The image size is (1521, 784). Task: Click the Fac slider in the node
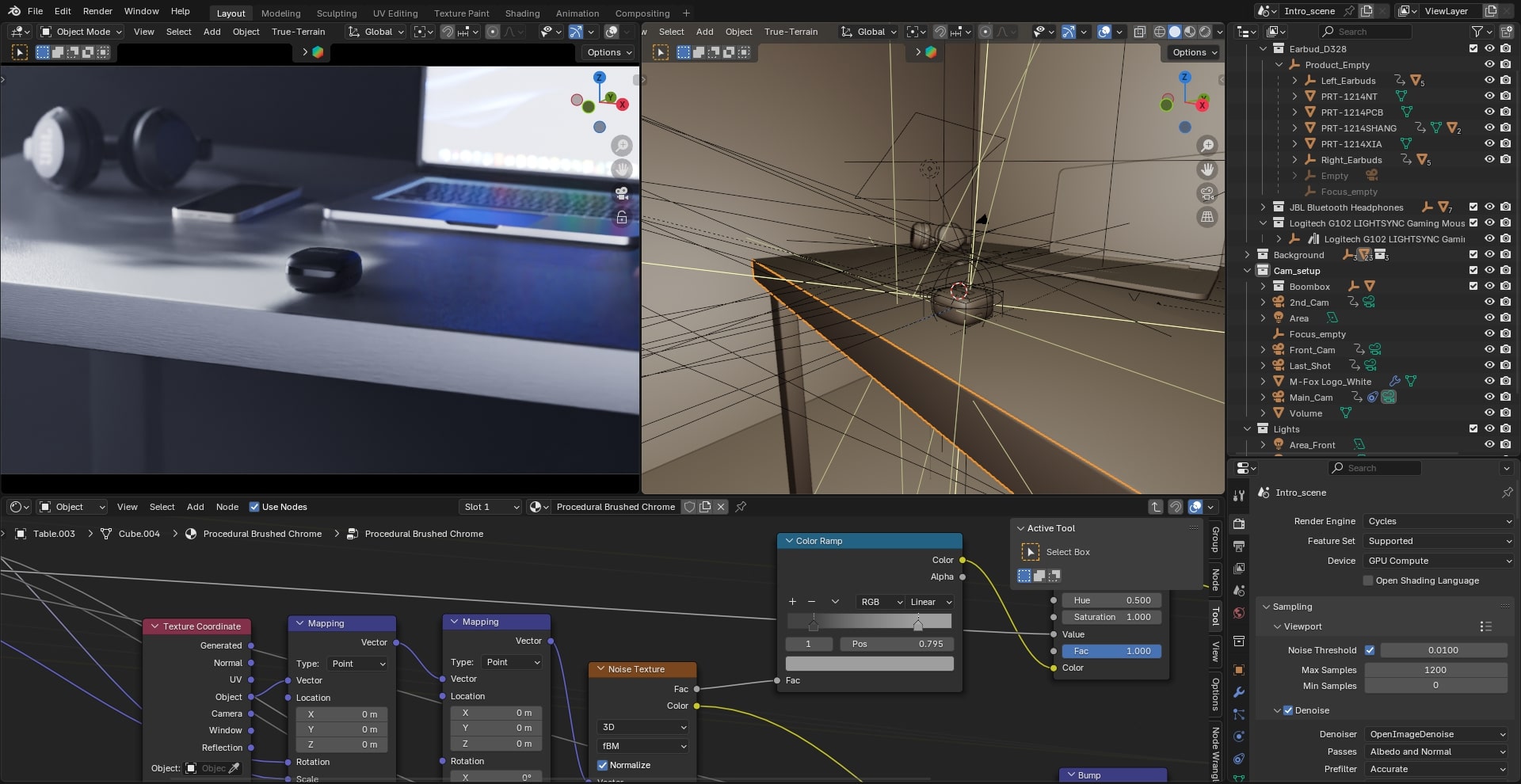pyautogui.click(x=1111, y=651)
